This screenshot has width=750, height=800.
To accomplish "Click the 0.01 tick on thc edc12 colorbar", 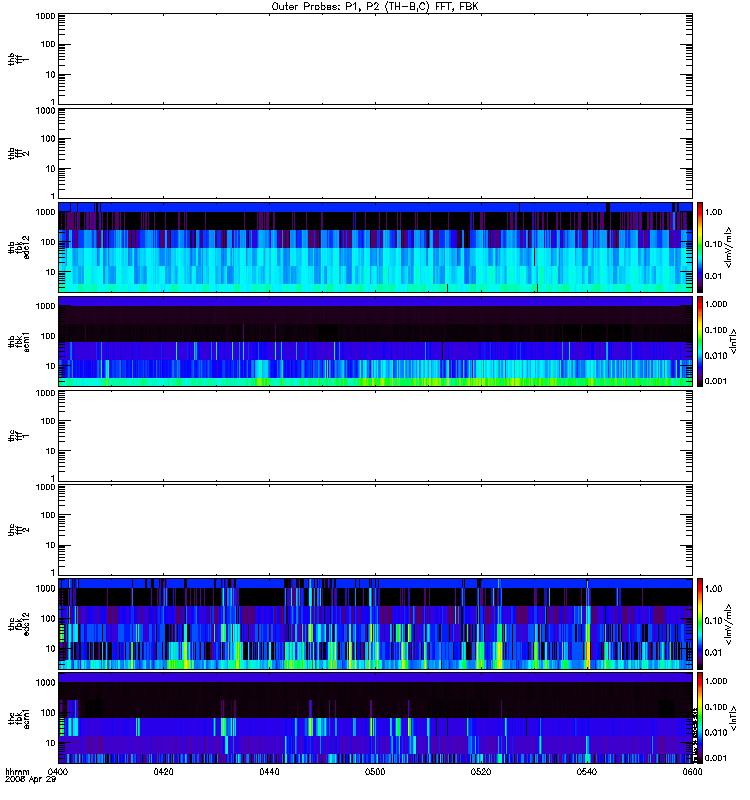I will click(713, 653).
